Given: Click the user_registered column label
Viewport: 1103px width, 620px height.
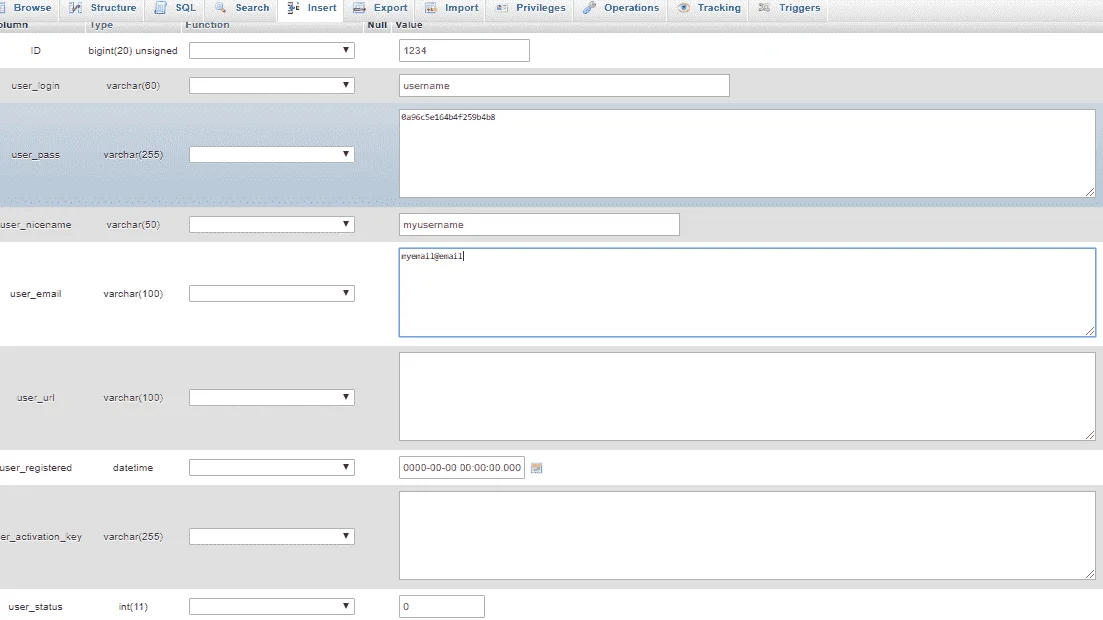Looking at the screenshot, I should click(36, 468).
